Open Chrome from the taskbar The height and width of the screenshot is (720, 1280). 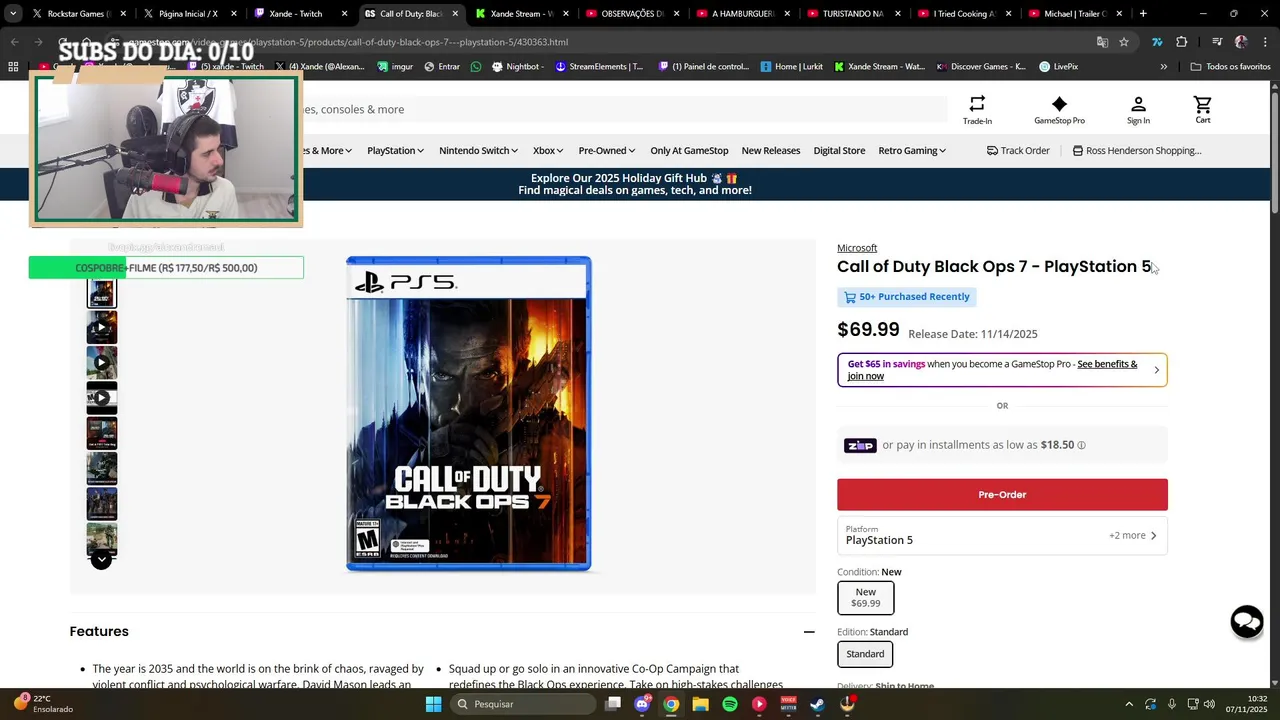click(x=671, y=704)
